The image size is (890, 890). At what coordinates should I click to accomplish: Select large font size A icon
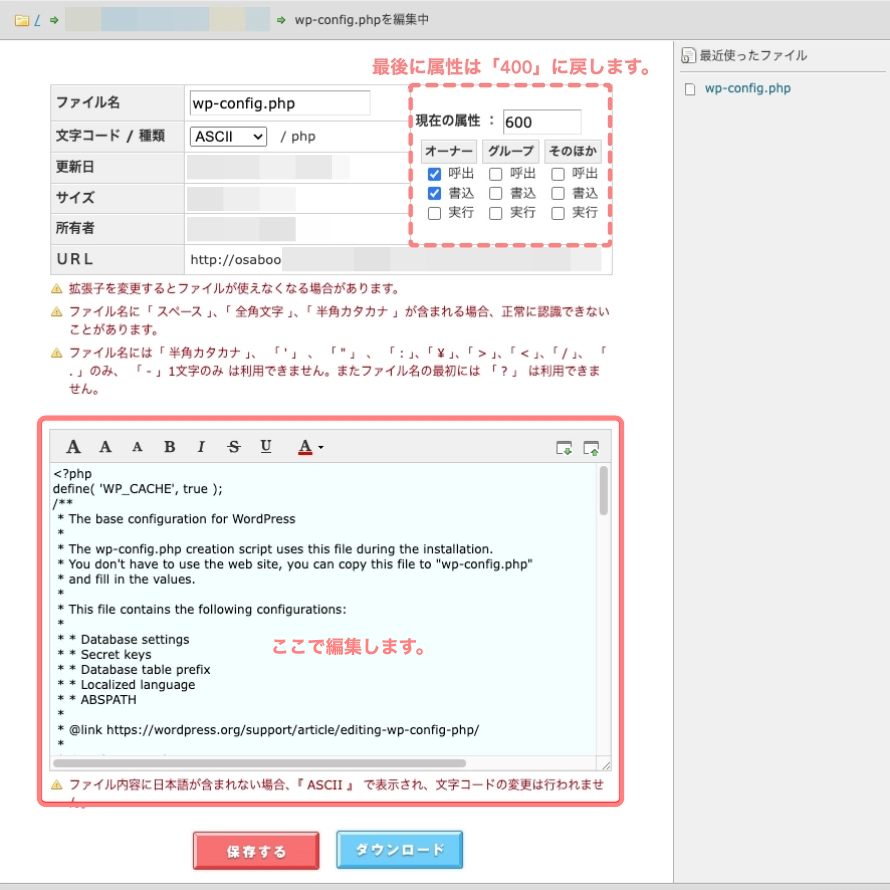(x=73, y=447)
